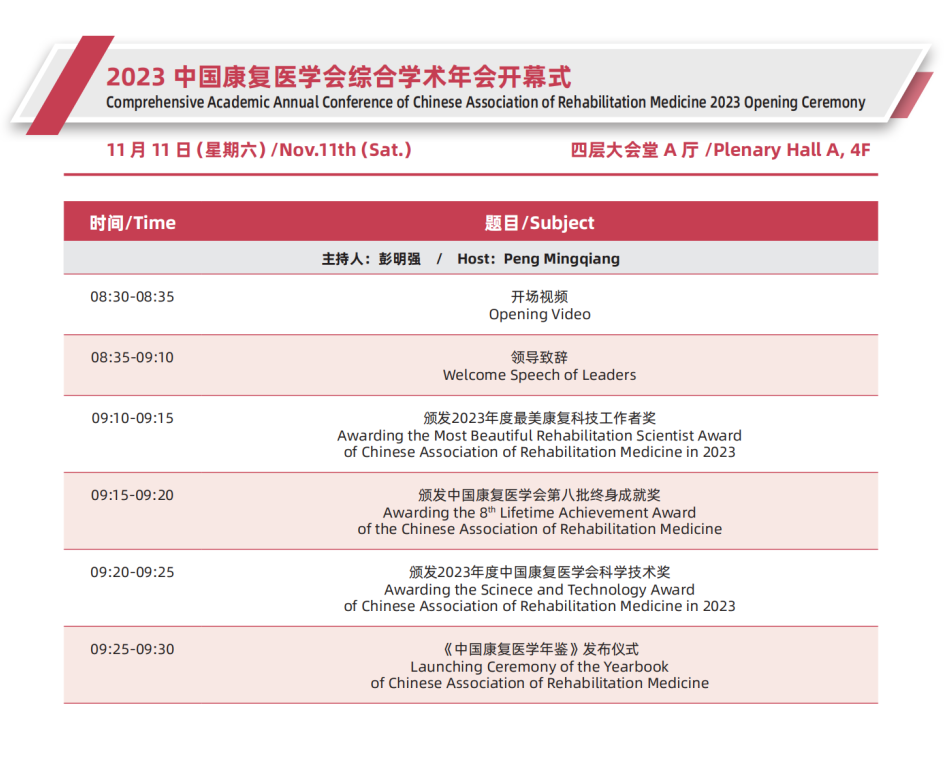Click 'Awarding the 8th Lifetime Achievement Award'
Screen dimensions: 944x774
pyautogui.click(x=539, y=512)
